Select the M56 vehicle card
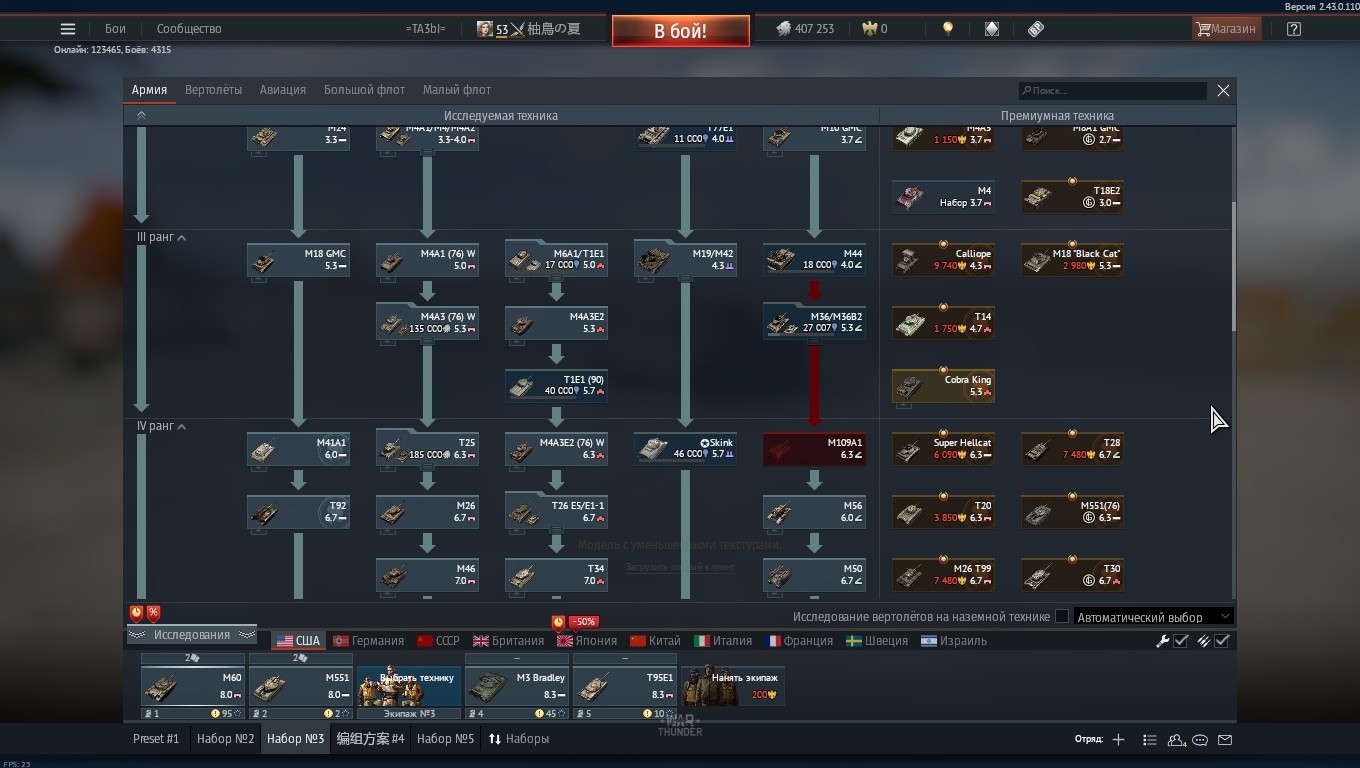The image size is (1360, 768). click(x=814, y=512)
